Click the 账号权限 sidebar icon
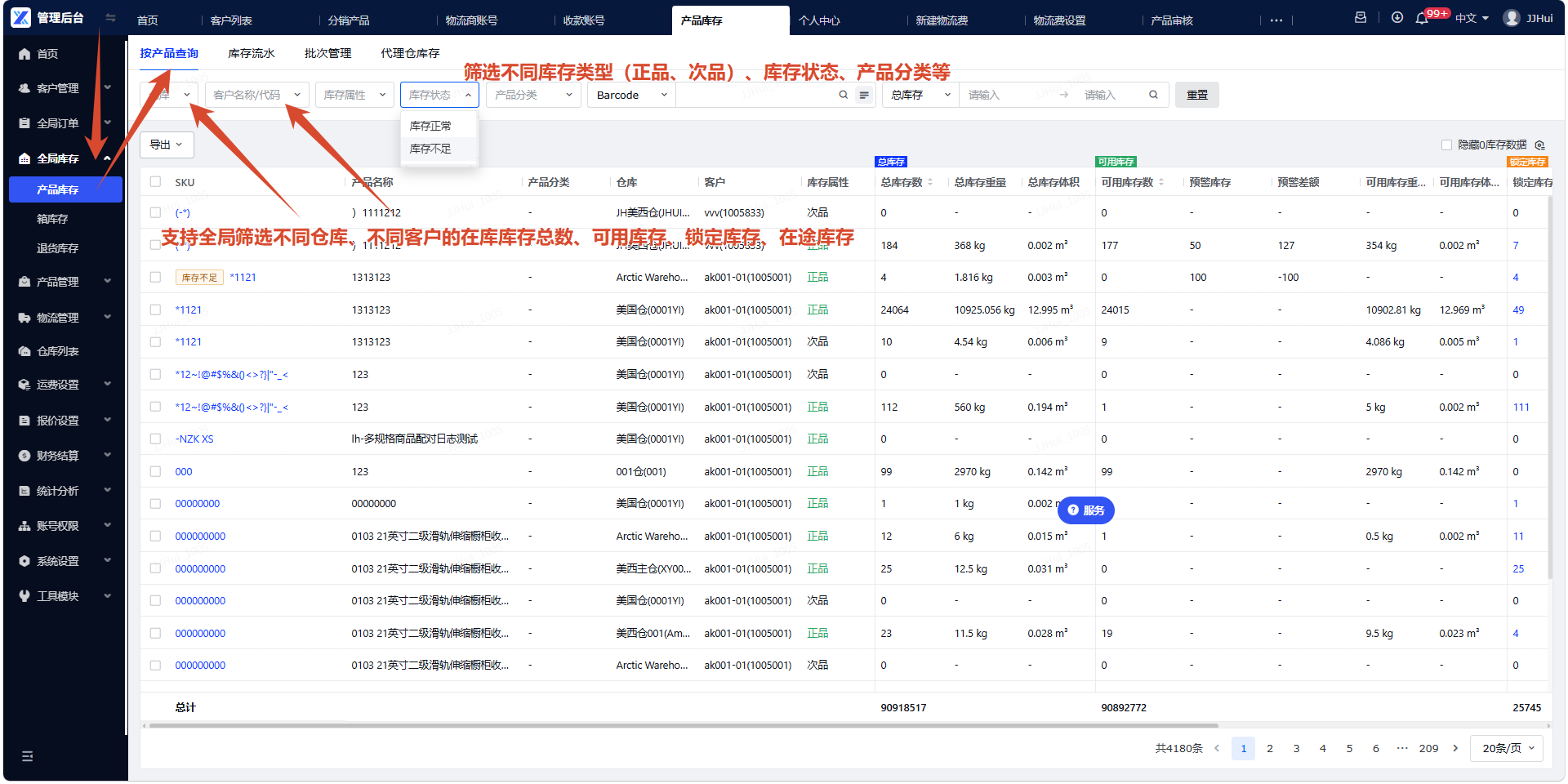1568x784 pixels. tap(24, 526)
